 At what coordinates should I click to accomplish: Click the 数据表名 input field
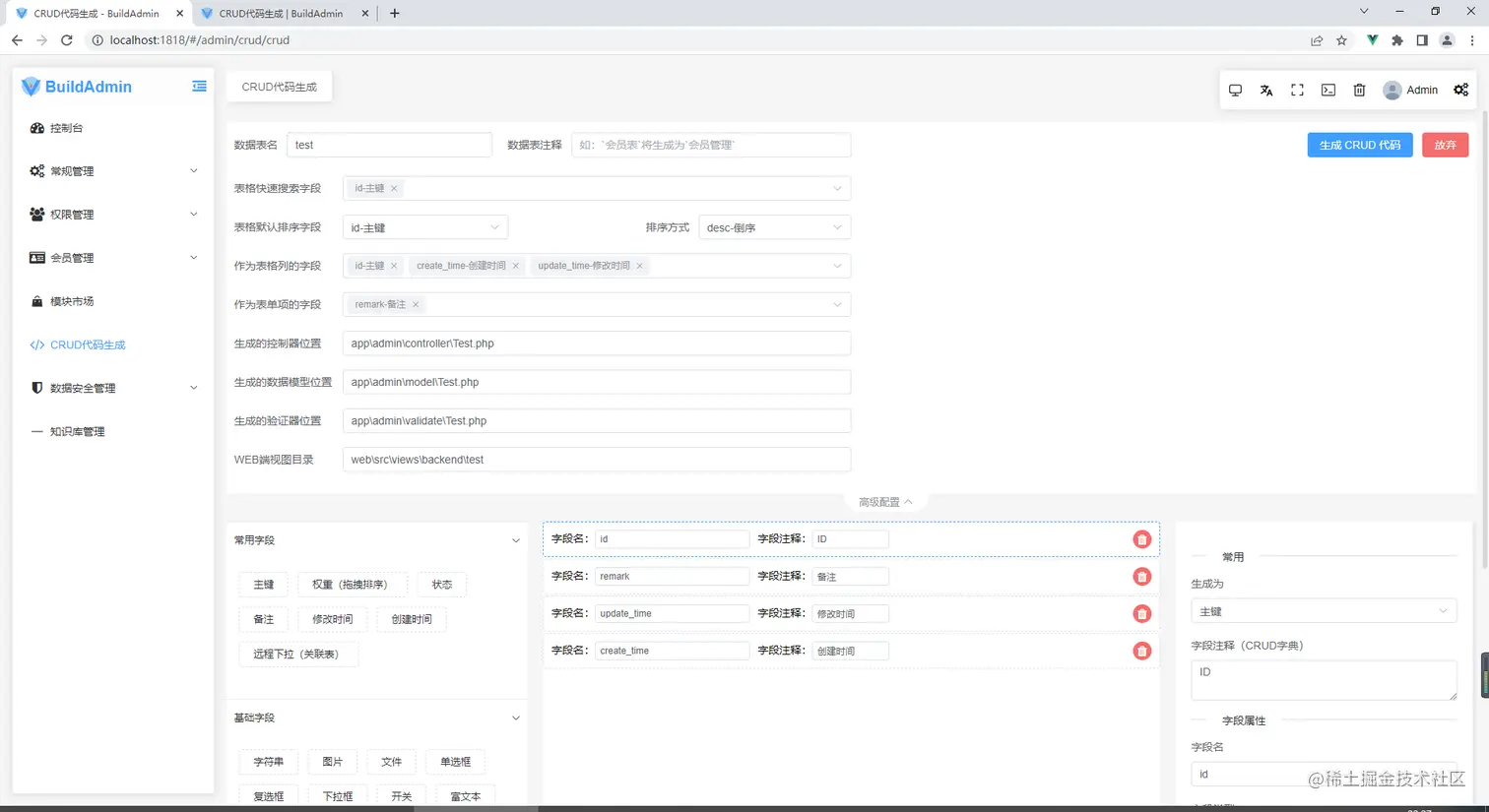point(390,145)
